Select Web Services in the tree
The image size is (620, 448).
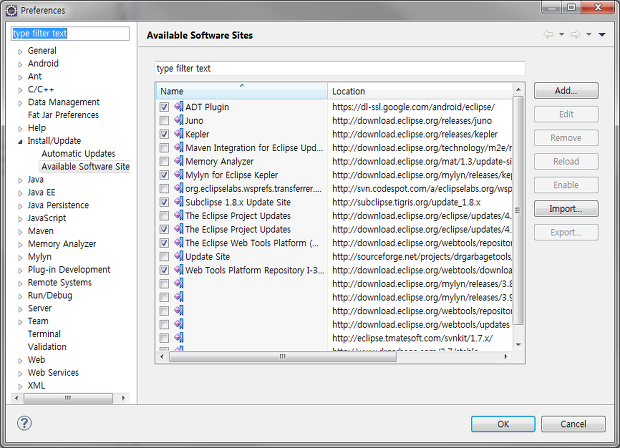click(53, 372)
